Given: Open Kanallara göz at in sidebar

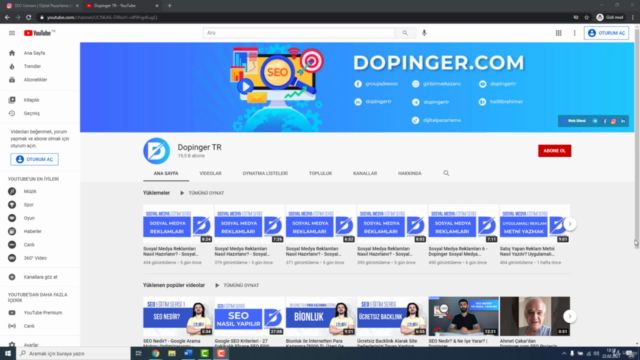Looking at the screenshot, I should [x=40, y=277].
